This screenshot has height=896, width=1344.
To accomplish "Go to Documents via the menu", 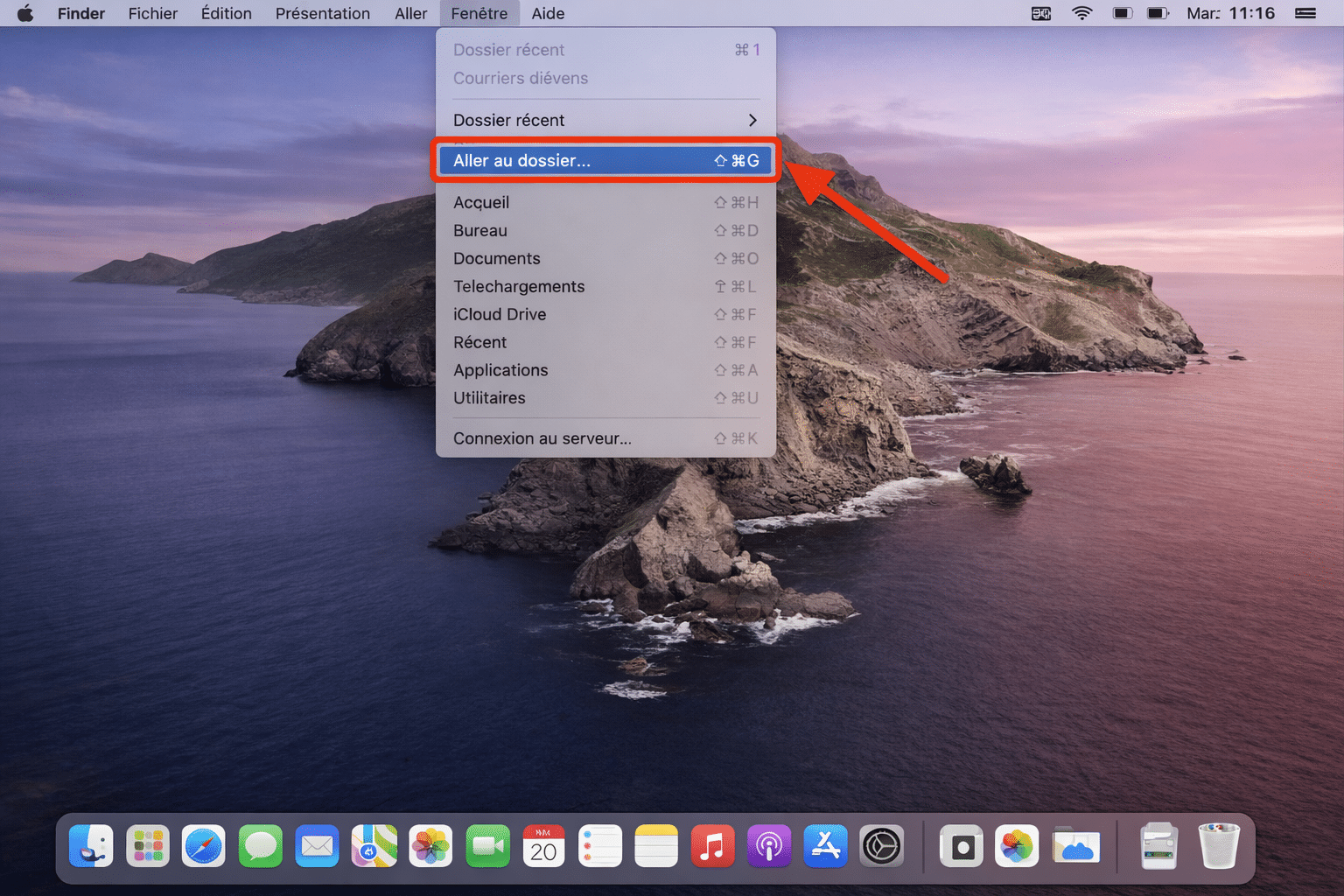I will pos(605,258).
